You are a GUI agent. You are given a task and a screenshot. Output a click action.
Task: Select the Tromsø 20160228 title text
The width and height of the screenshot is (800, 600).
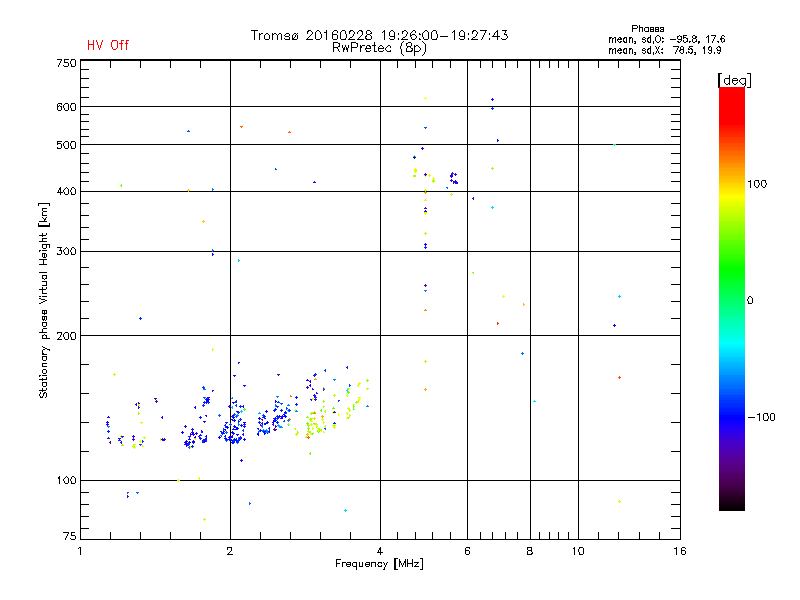click(x=379, y=35)
